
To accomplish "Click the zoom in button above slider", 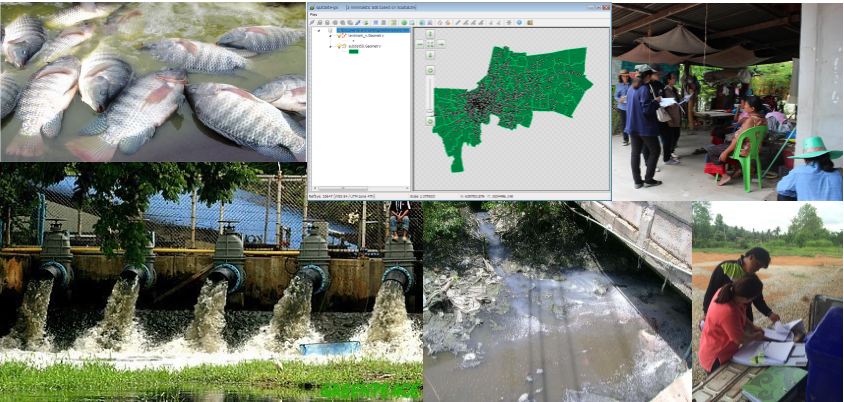I will 430,70.
